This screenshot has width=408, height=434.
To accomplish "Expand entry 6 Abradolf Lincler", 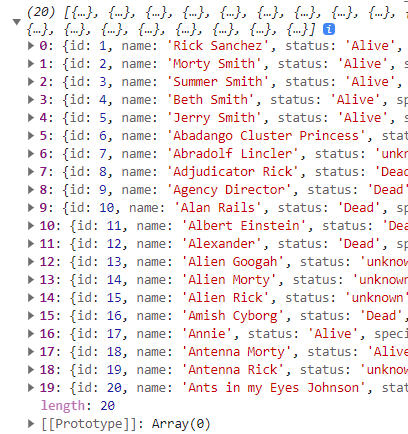I will [31, 153].
